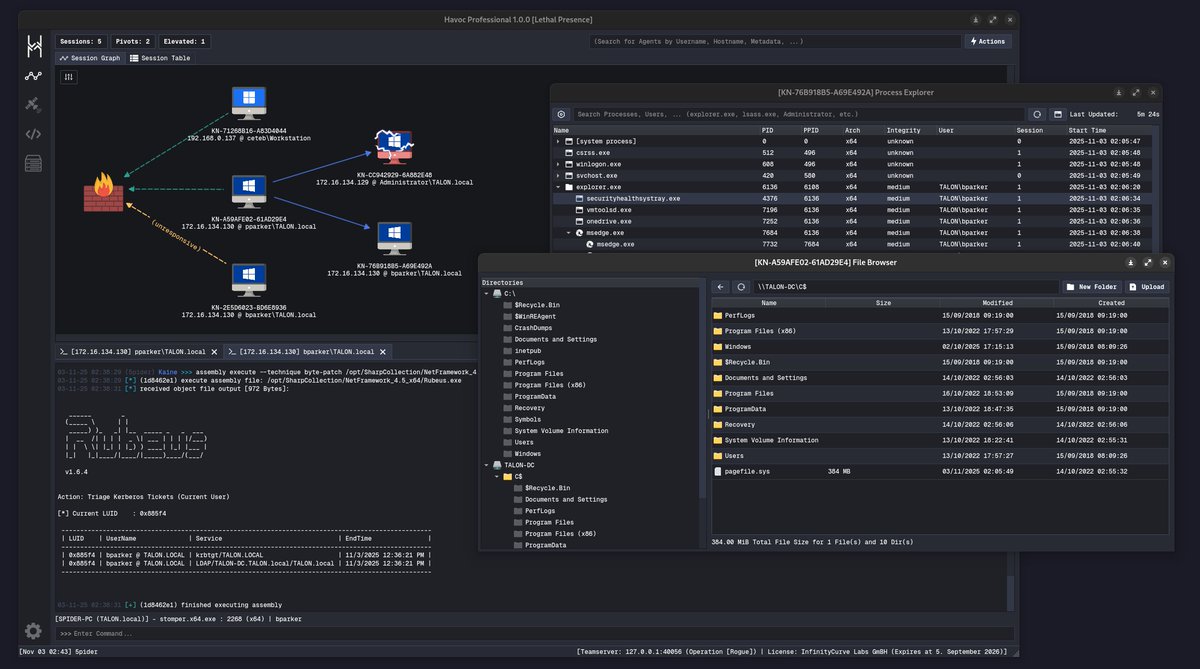This screenshot has height=669, width=1200.
Task: Go back in File Browser
Action: point(720,286)
